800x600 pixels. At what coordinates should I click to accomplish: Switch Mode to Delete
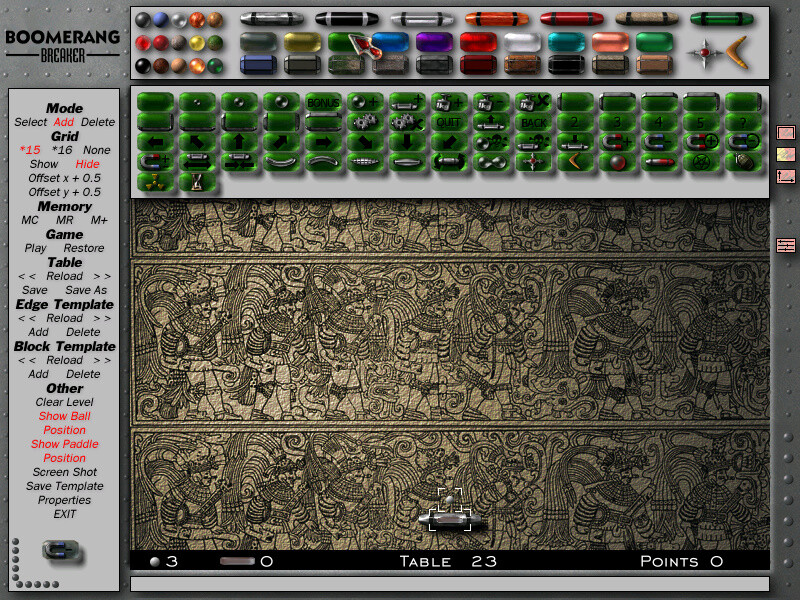98,122
